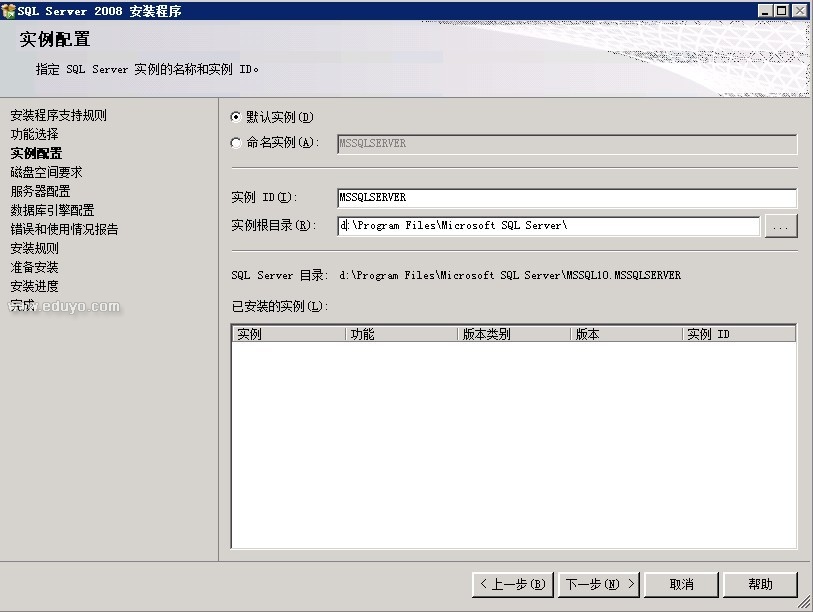Image resolution: width=813 pixels, height=612 pixels.
Task: Select the 命名实例 radio button
Action: (236, 143)
